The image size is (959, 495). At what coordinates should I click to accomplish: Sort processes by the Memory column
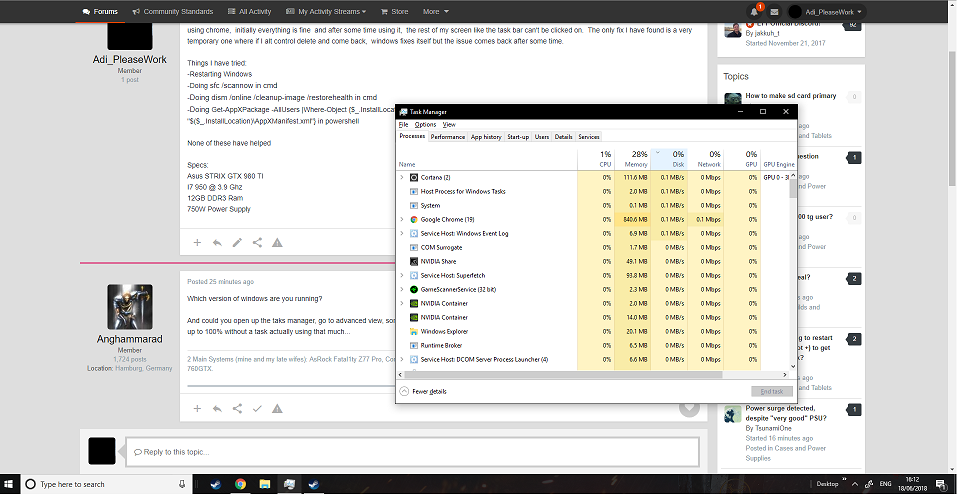pos(632,159)
